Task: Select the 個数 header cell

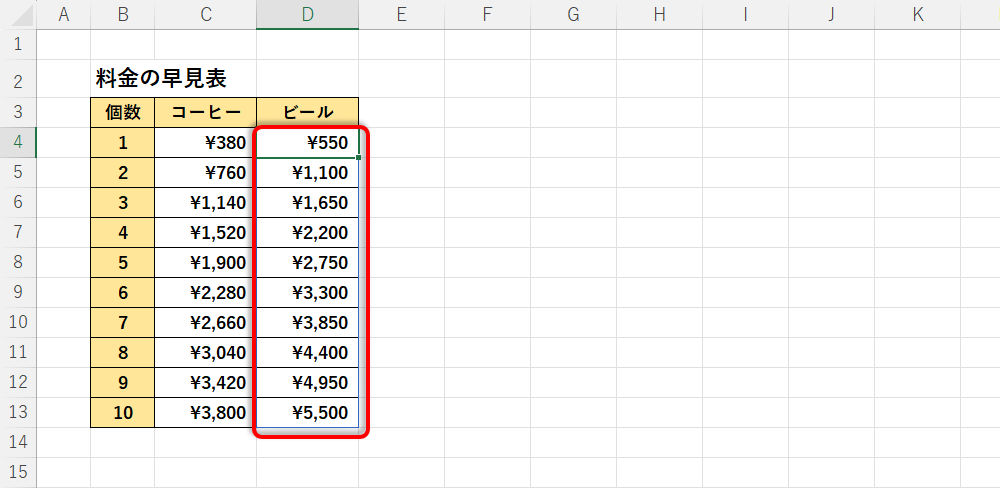Action: tap(122, 112)
